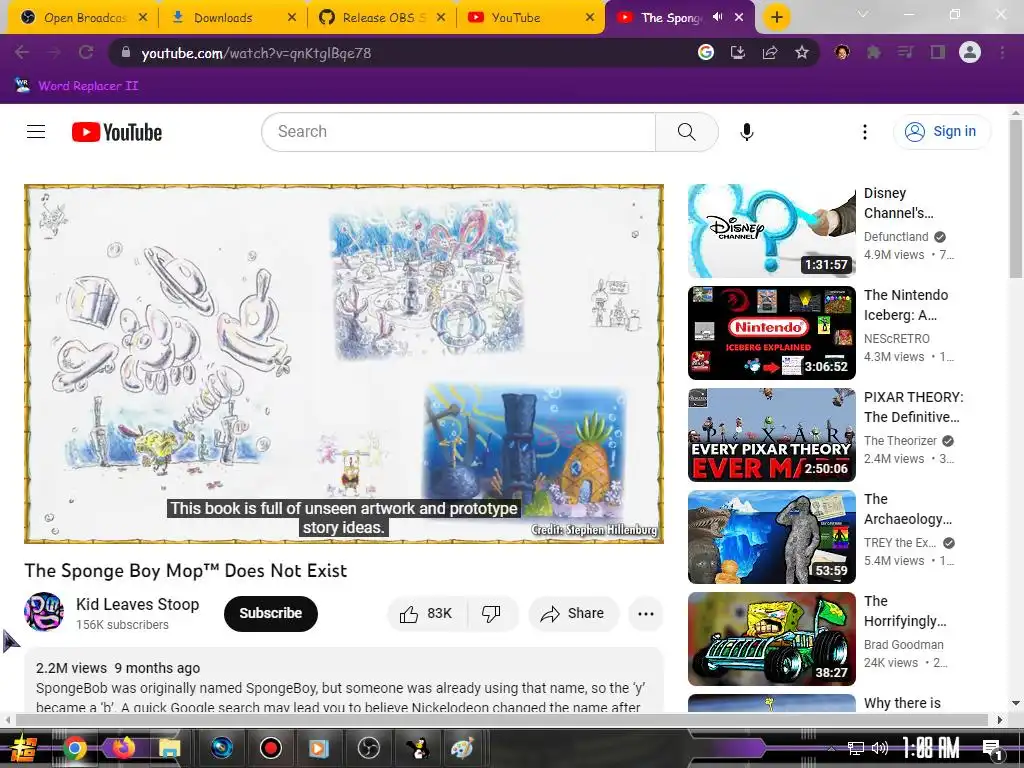Open Kid Leaves Stoop channel avatar
The height and width of the screenshot is (768, 1024).
point(44,612)
